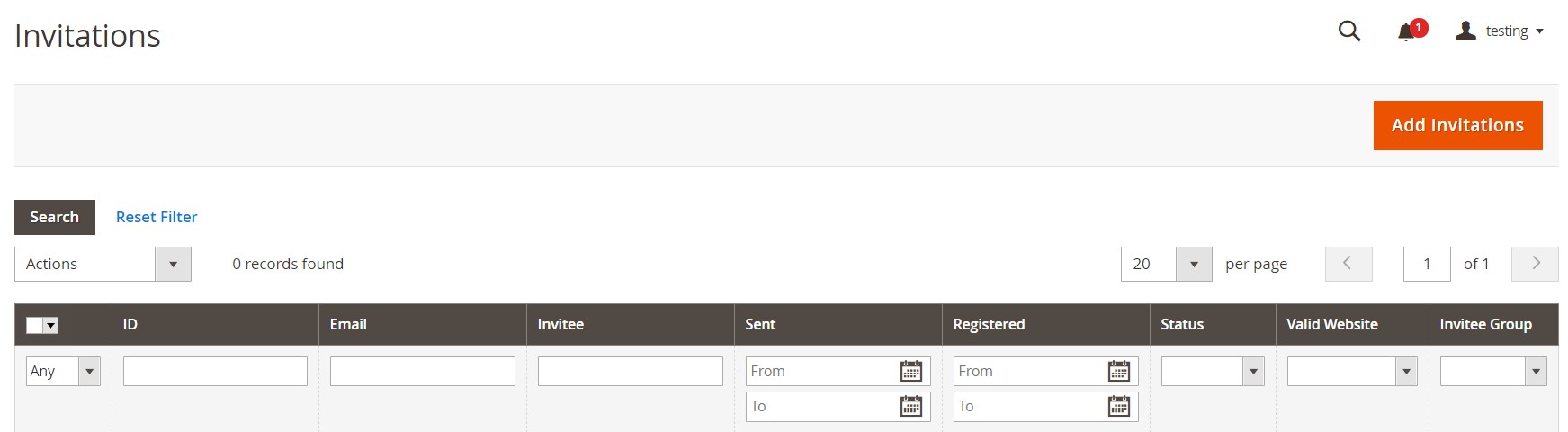Open calendar for Sent To date
1568x432 pixels.
(x=910, y=407)
